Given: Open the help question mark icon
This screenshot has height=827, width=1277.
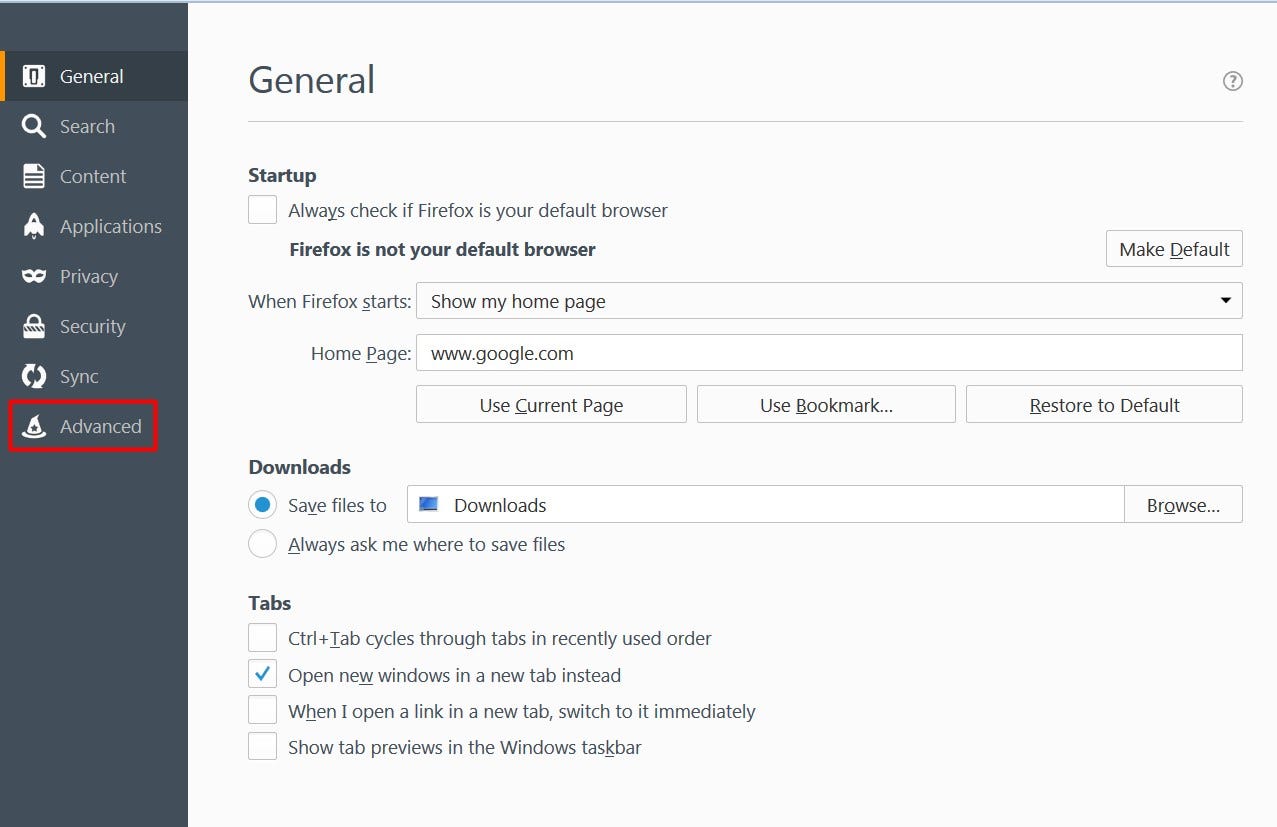Looking at the screenshot, I should [1233, 81].
